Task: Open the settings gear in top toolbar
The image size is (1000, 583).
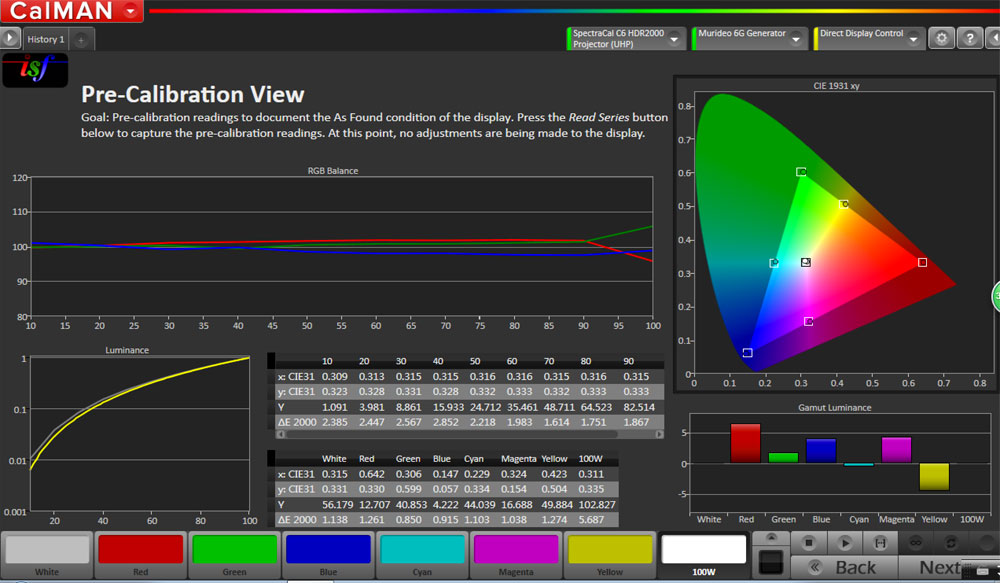Action: coord(941,38)
